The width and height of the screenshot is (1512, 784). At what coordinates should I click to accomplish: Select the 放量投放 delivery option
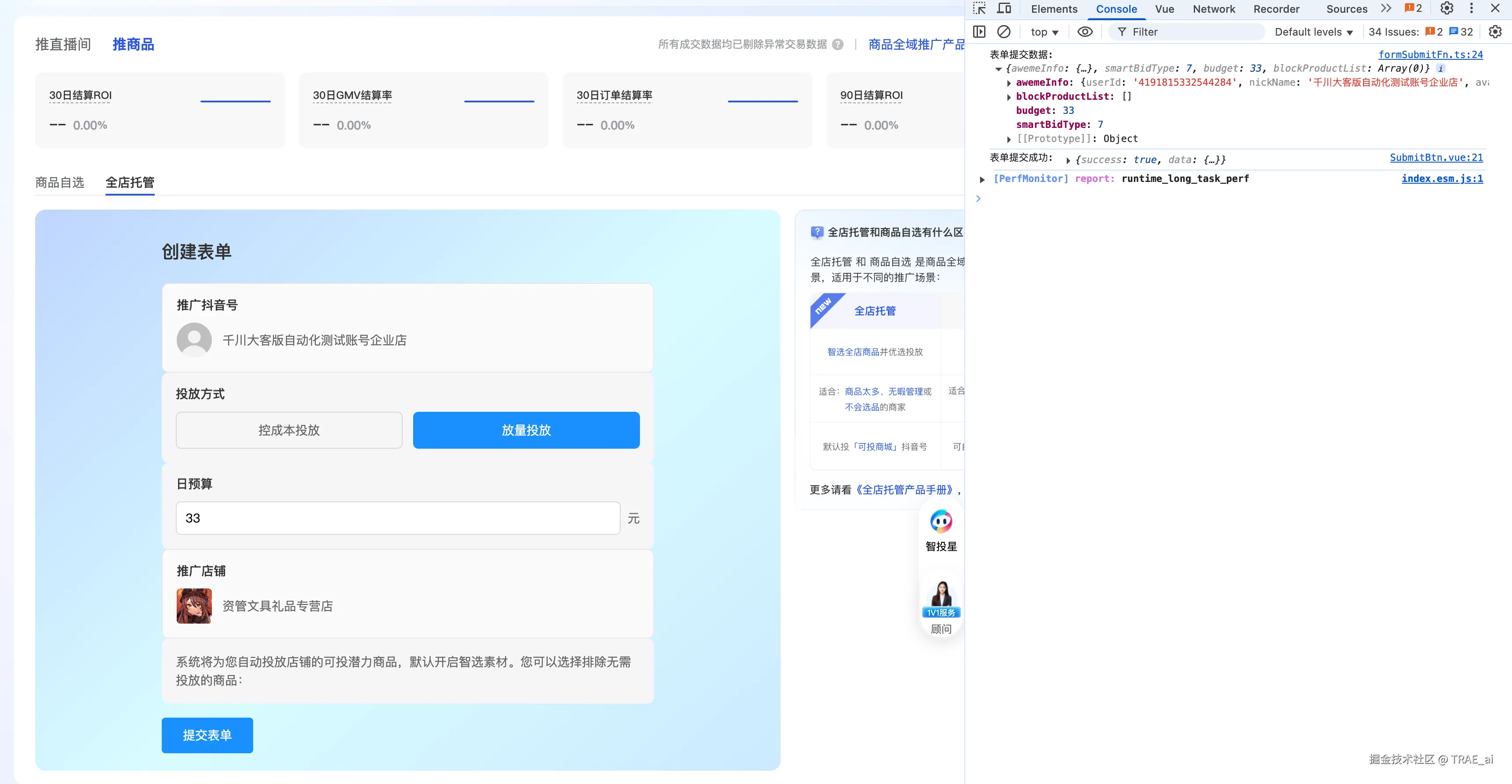[526, 430]
